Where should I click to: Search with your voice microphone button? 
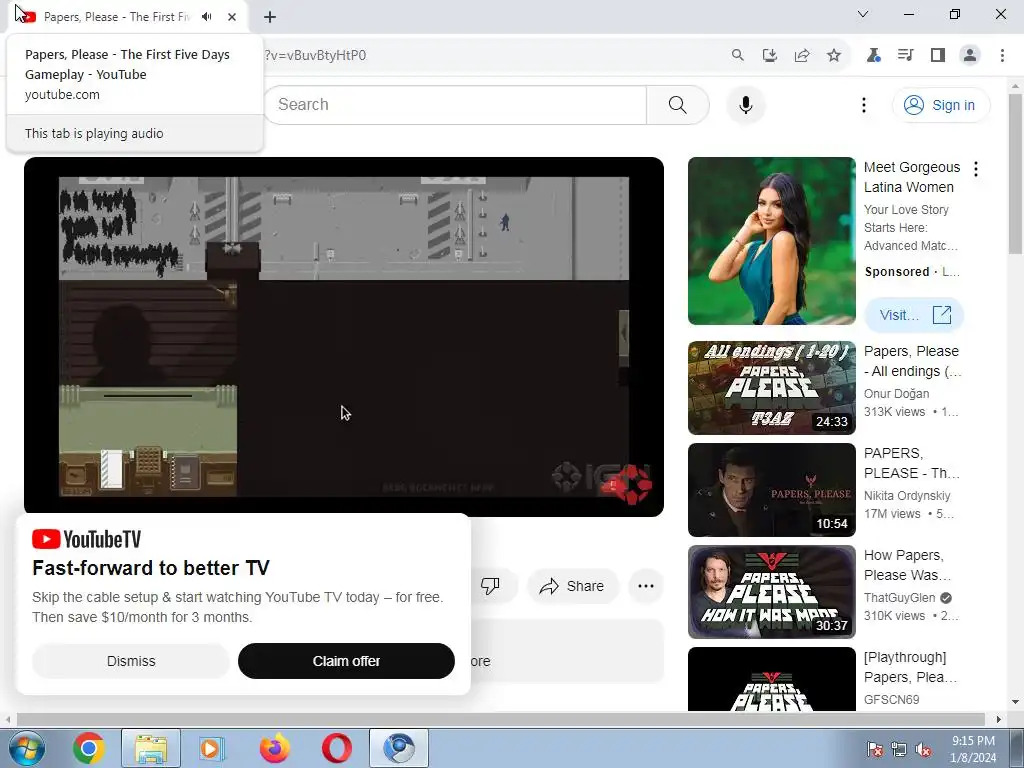pyautogui.click(x=746, y=104)
